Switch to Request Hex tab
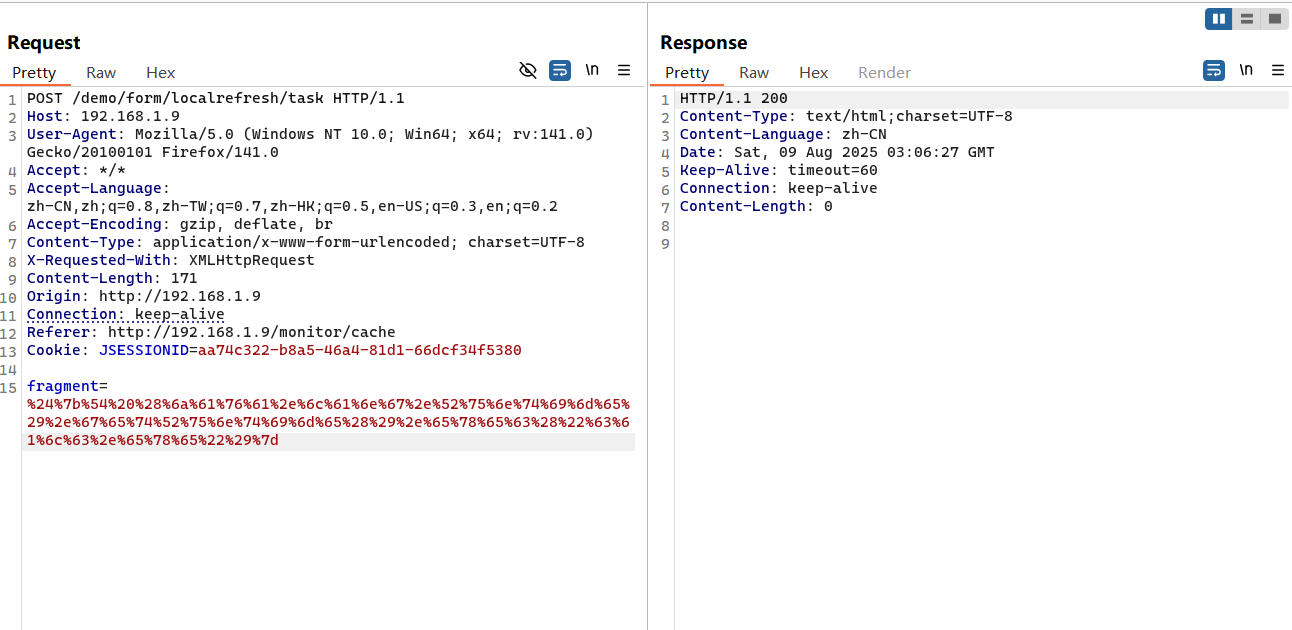Image resolution: width=1292 pixels, height=630 pixels. click(x=160, y=73)
